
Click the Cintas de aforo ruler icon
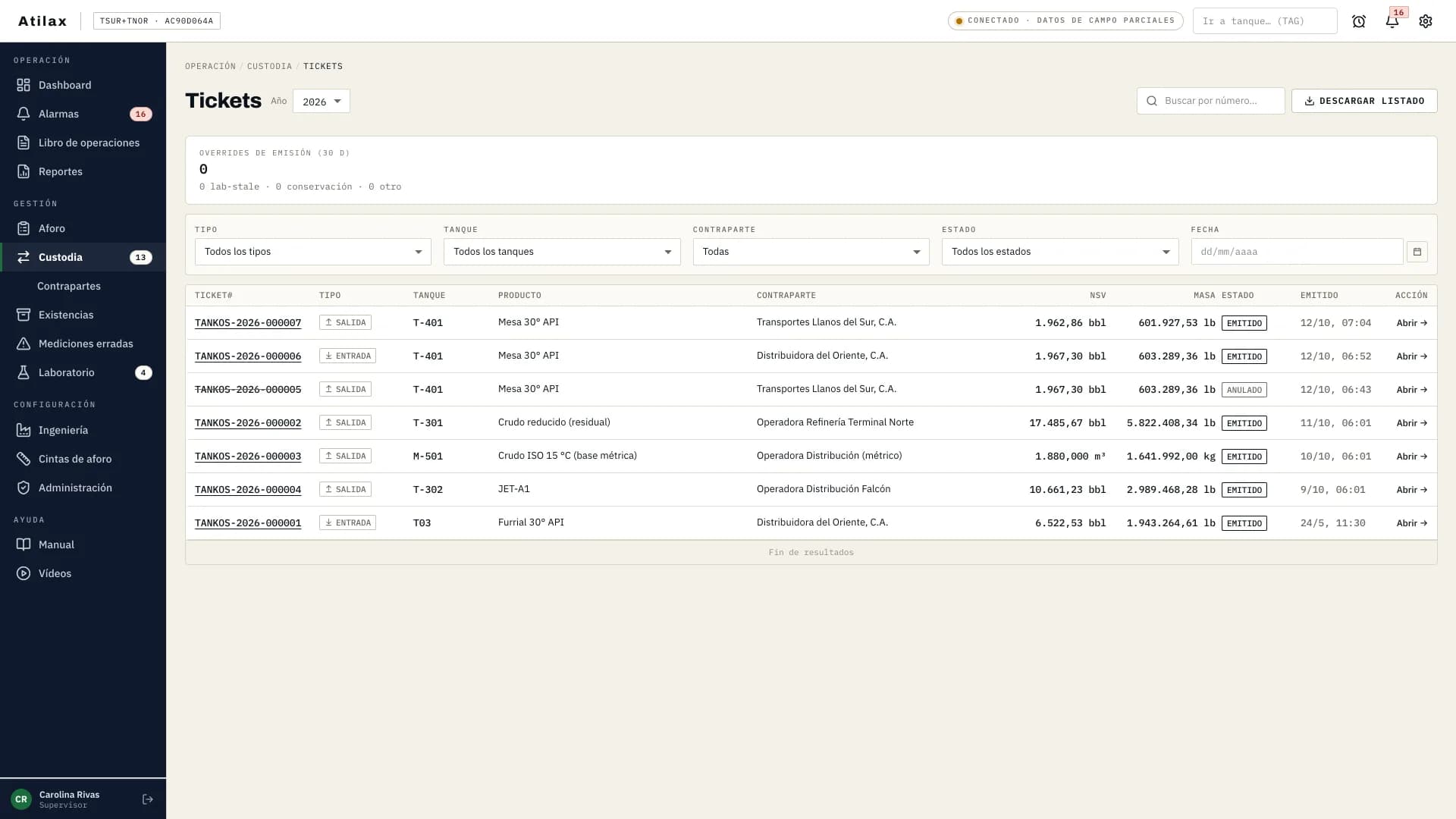[x=24, y=459]
